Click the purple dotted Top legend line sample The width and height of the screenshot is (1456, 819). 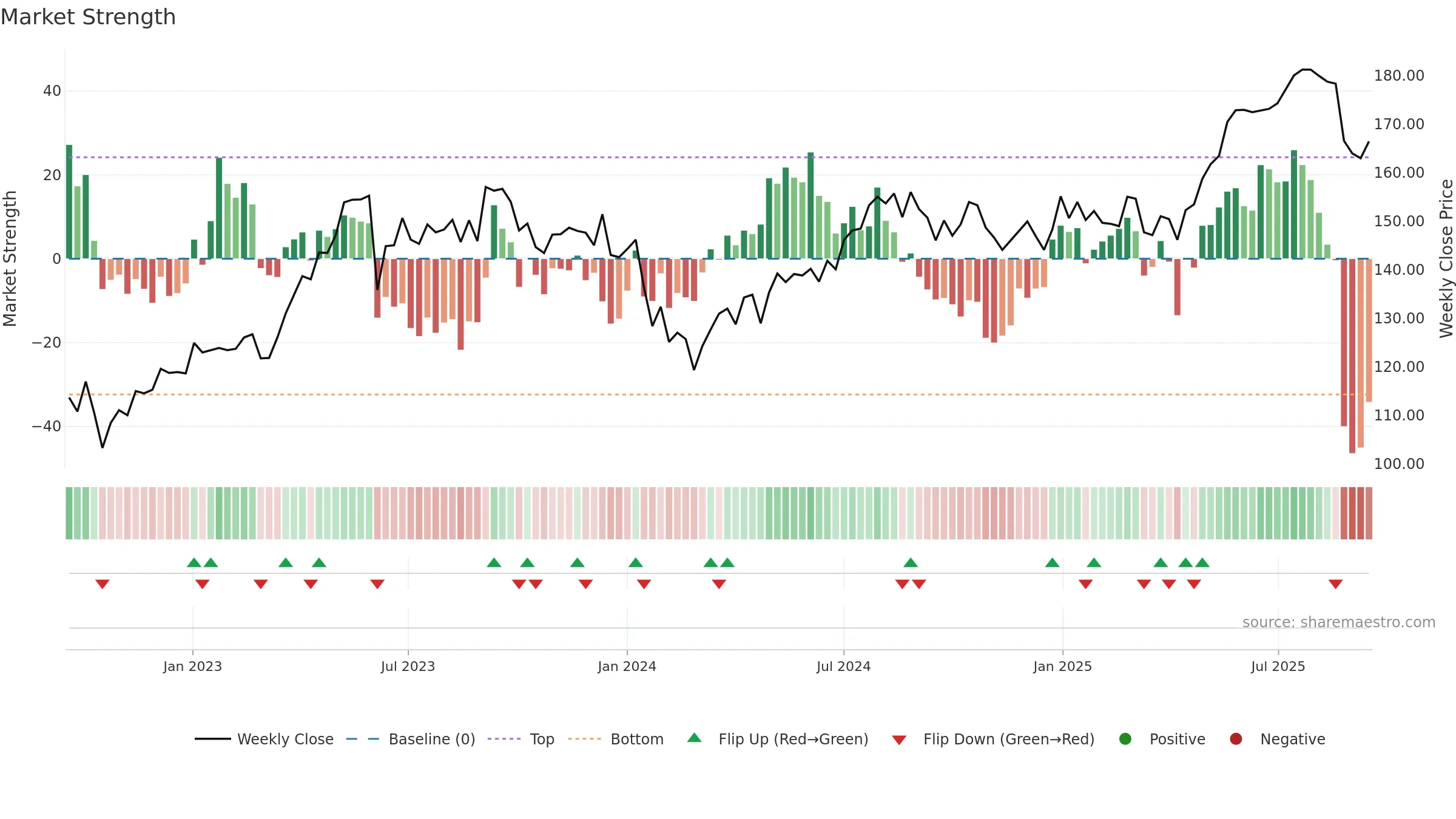(504, 739)
